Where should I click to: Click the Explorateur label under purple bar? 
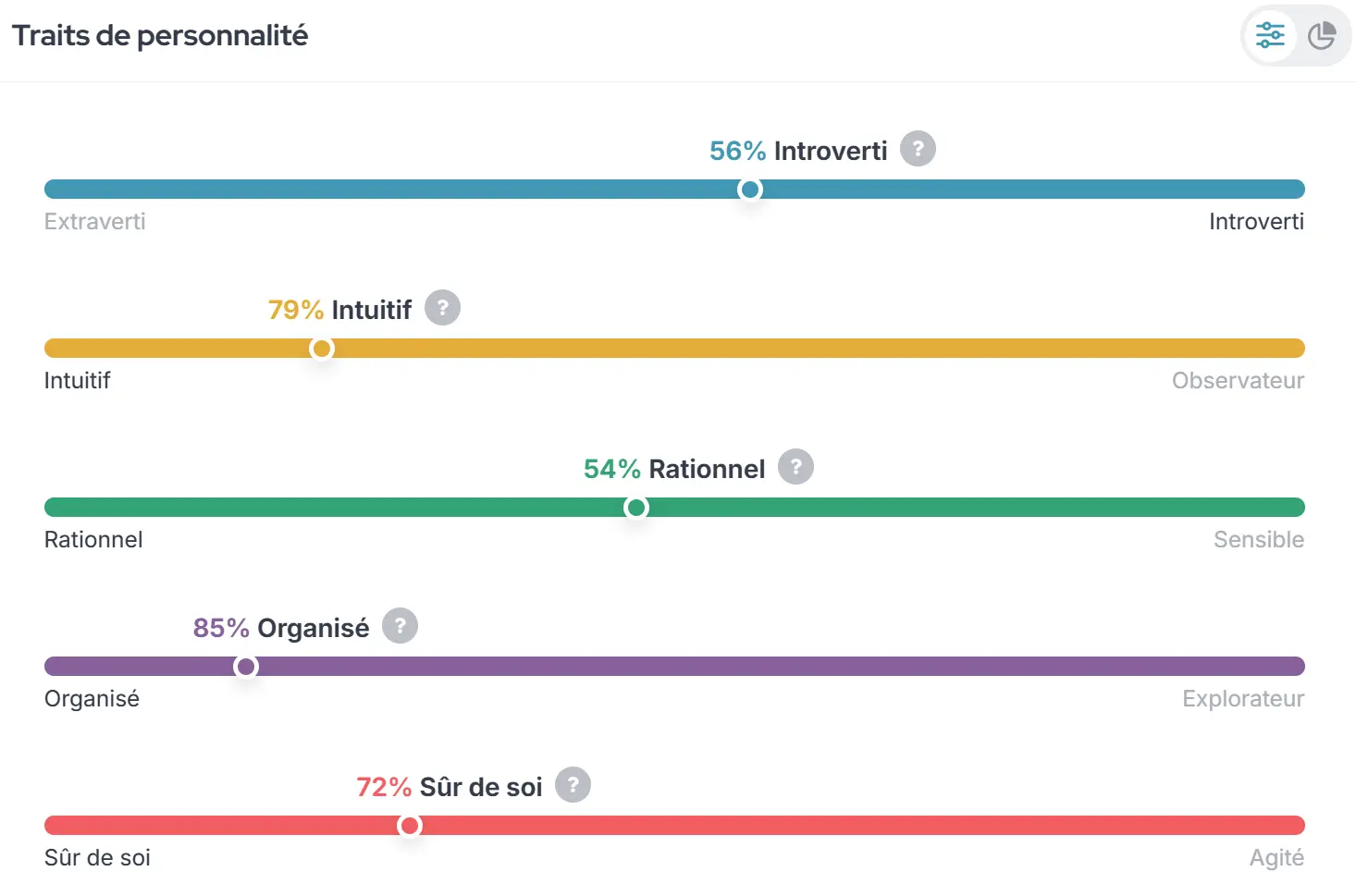1243,699
